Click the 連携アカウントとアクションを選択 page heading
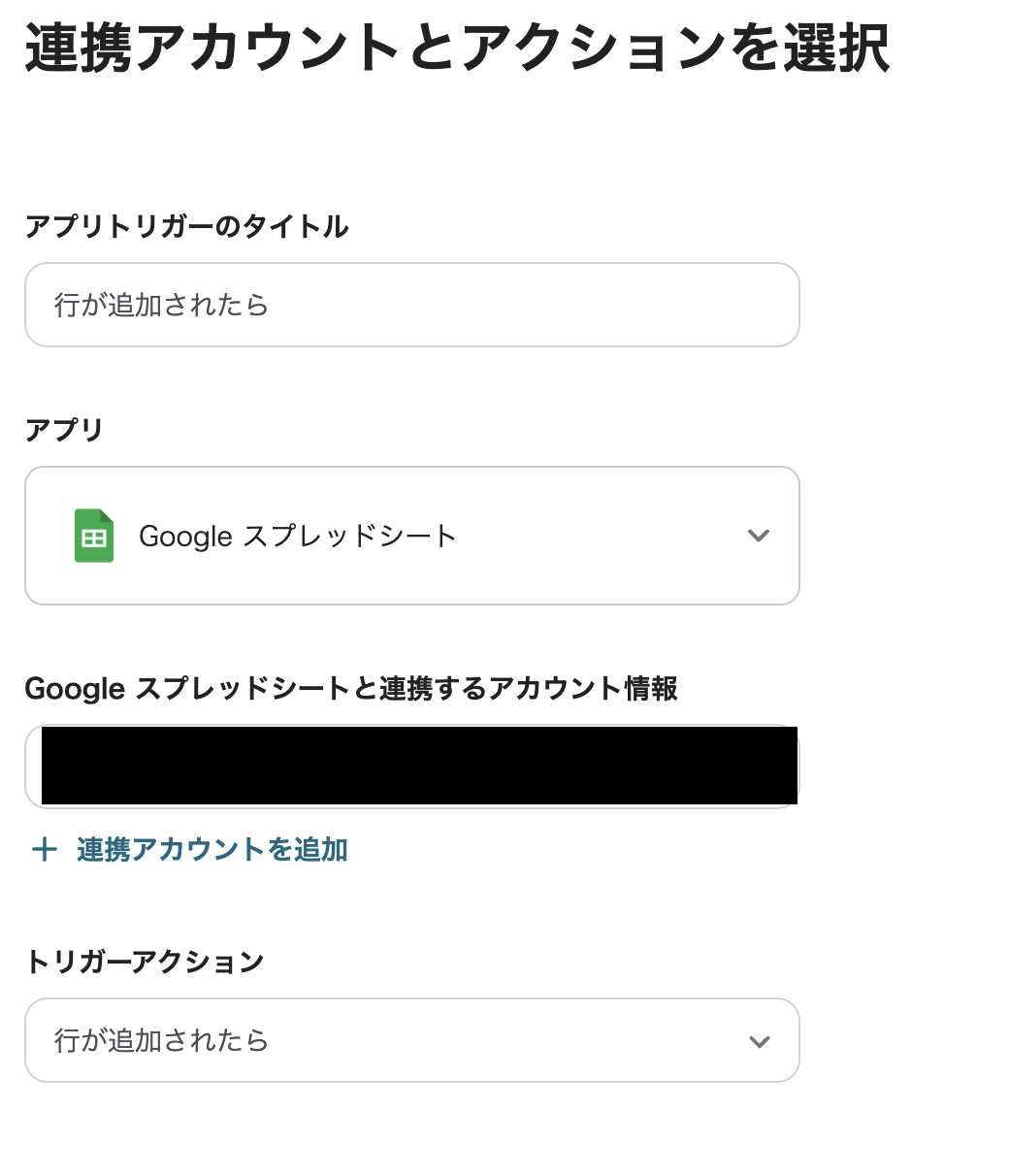The height and width of the screenshot is (1176, 1009). [x=457, y=49]
